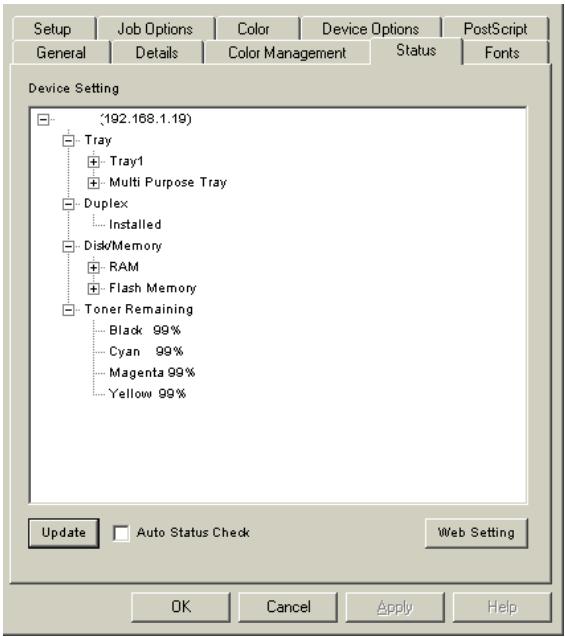This screenshot has height=637, width=565.
Task: Select the (192.168.1.19) device entry
Action: (145, 119)
